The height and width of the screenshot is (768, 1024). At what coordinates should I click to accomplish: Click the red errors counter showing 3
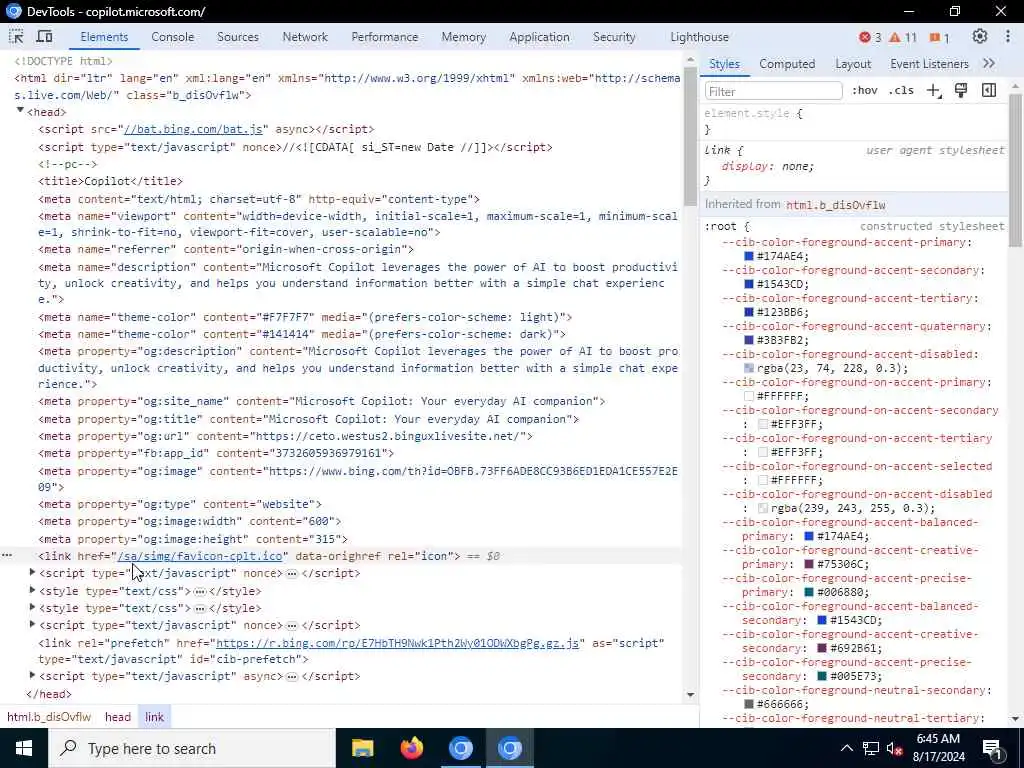click(870, 37)
